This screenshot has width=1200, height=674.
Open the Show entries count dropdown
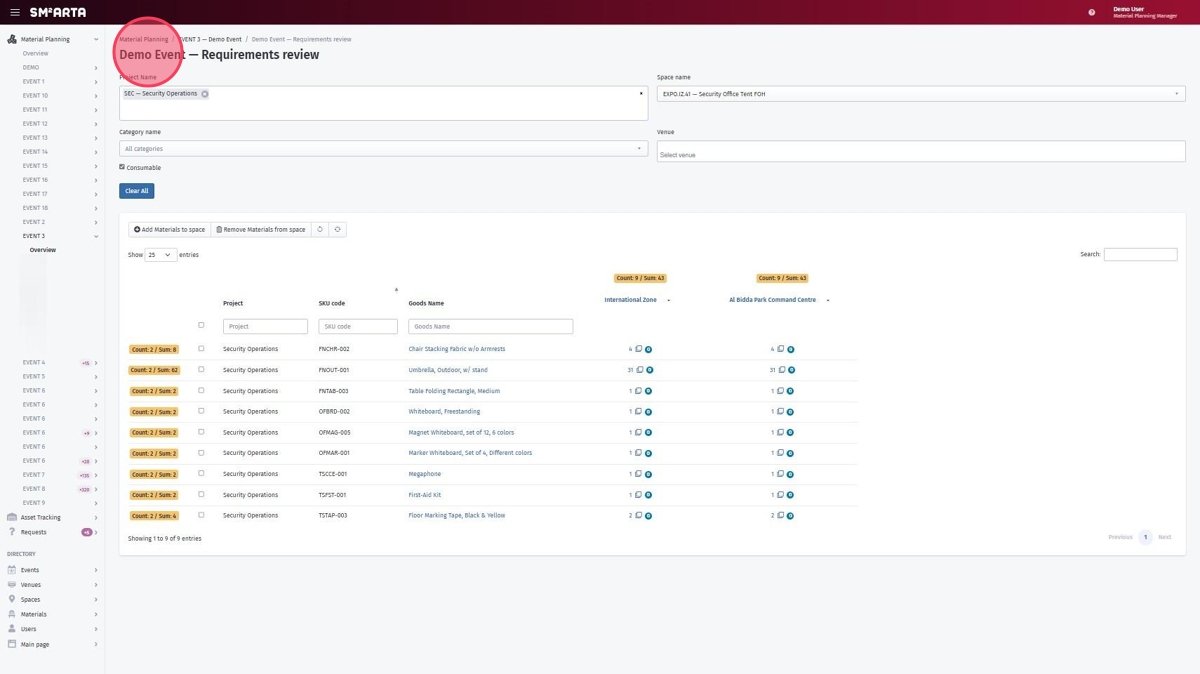coord(160,255)
